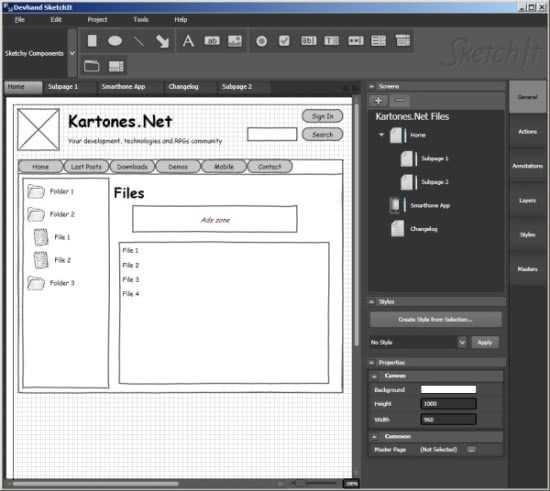Click the Downloads nav tab on canvas
The width and height of the screenshot is (550, 491).
(x=132, y=167)
